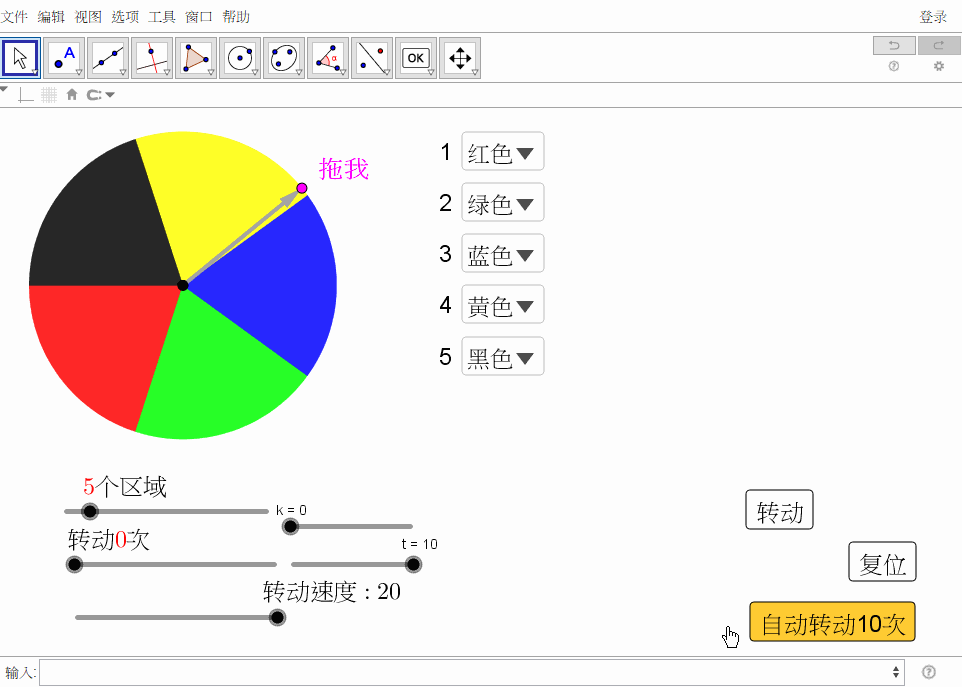The width and height of the screenshot is (962, 687).
Task: Select the Move graphics view tool
Action: tap(460, 58)
